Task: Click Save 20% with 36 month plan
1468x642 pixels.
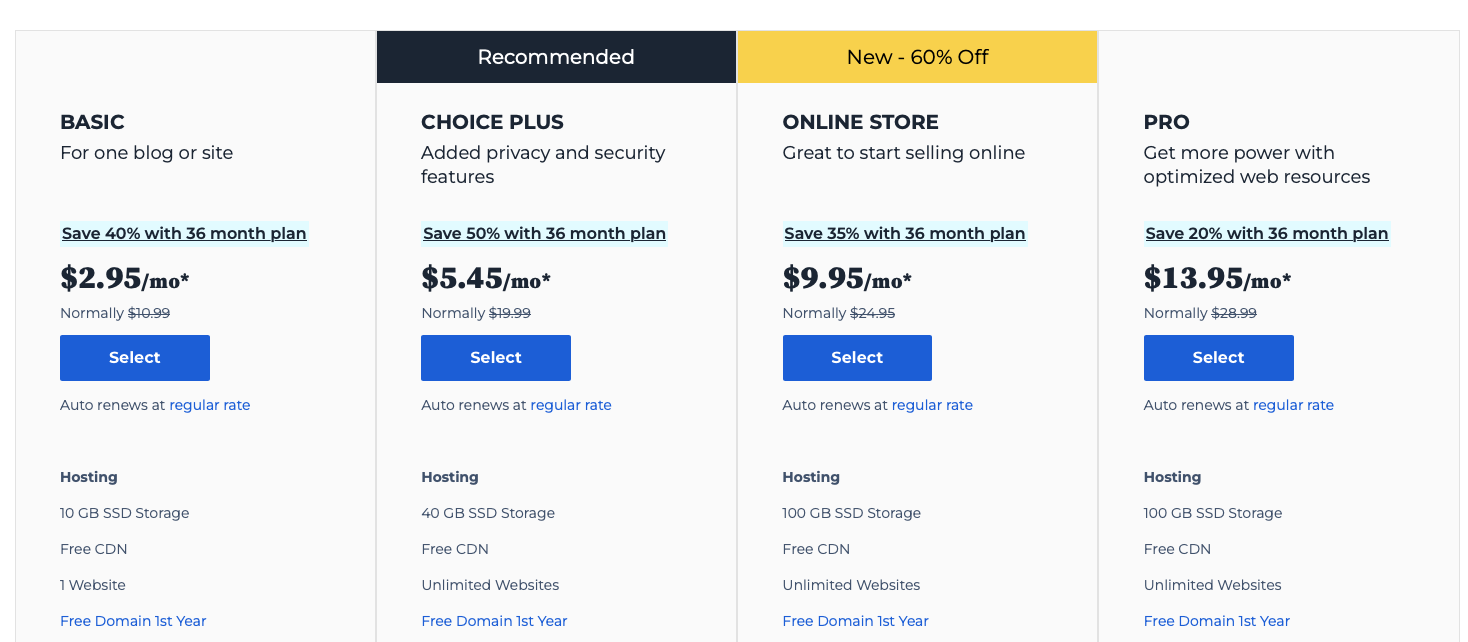Action: [x=1267, y=233]
